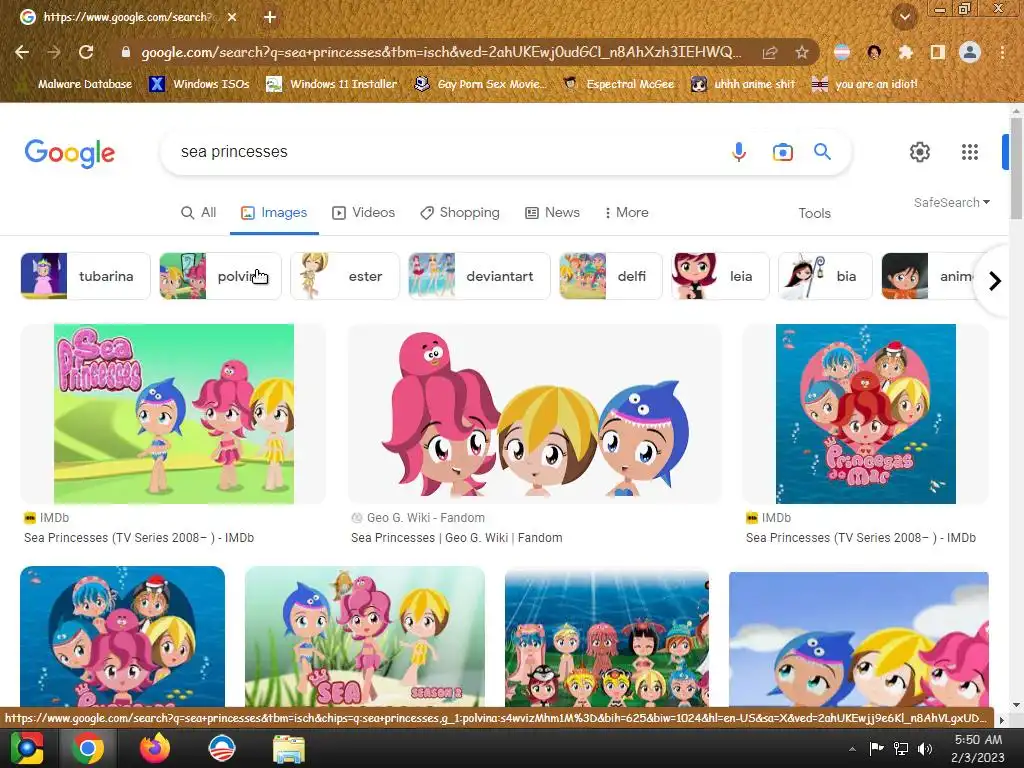Filter images by the delfi chip
The width and height of the screenshot is (1024, 768).
click(611, 276)
